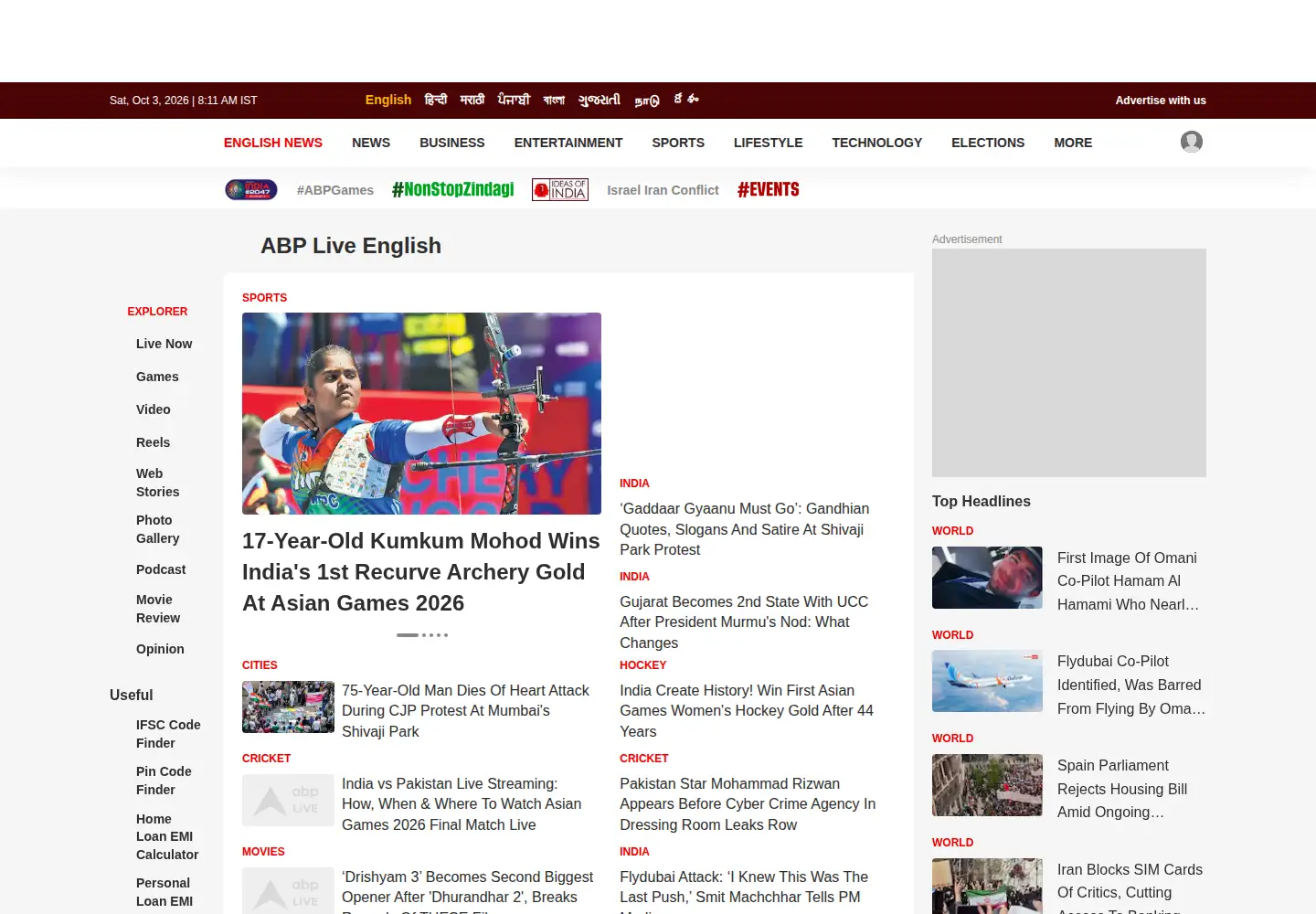Select the active carousel slide indicator
1316x914 pixels.
click(408, 634)
